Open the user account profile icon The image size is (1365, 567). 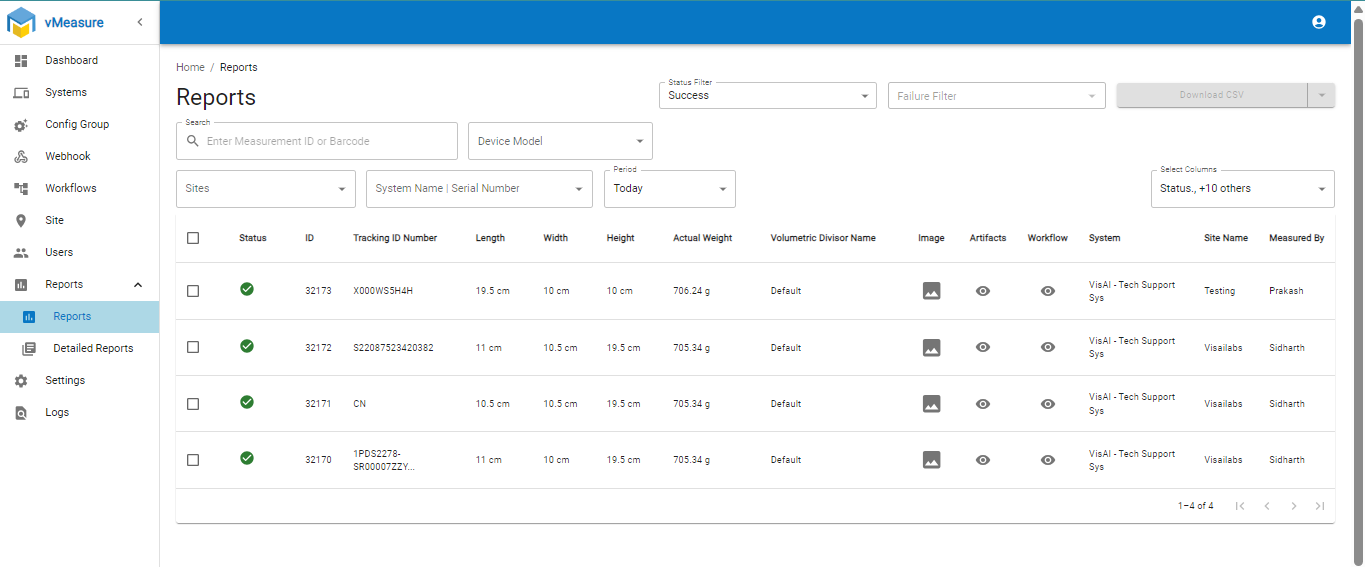(x=1318, y=22)
